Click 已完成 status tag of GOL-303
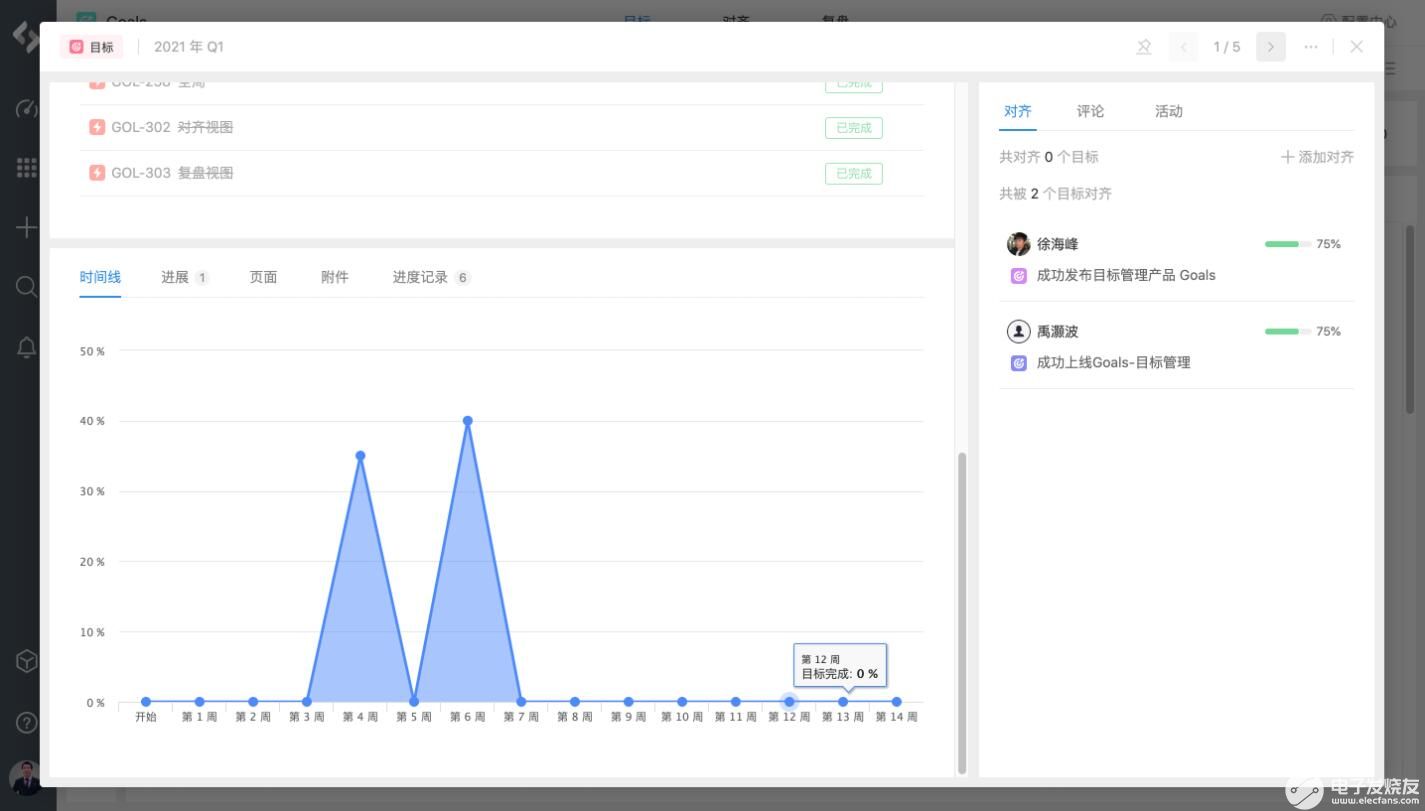This screenshot has width=1425, height=811. (854, 174)
